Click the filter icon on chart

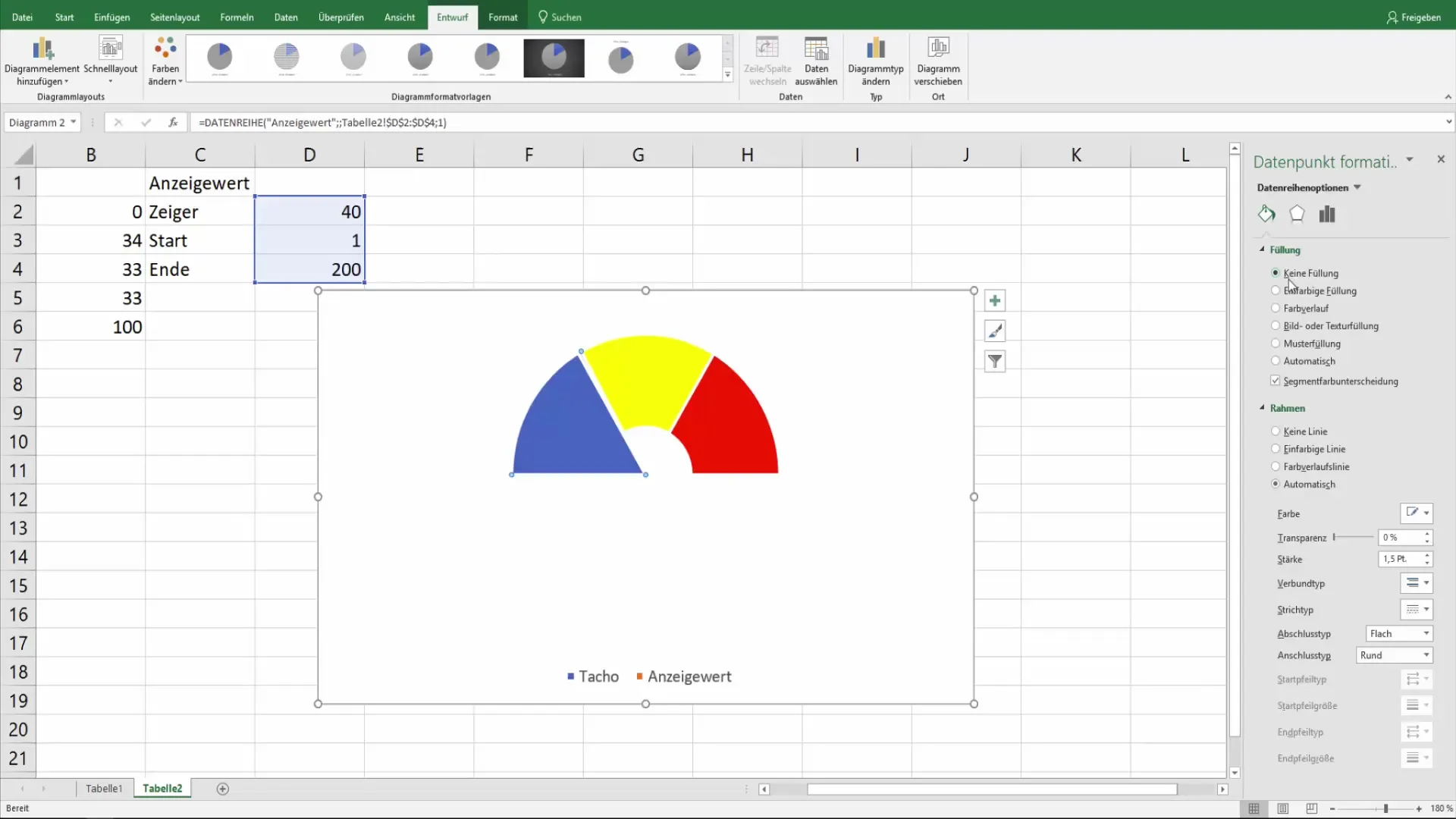pyautogui.click(x=996, y=362)
